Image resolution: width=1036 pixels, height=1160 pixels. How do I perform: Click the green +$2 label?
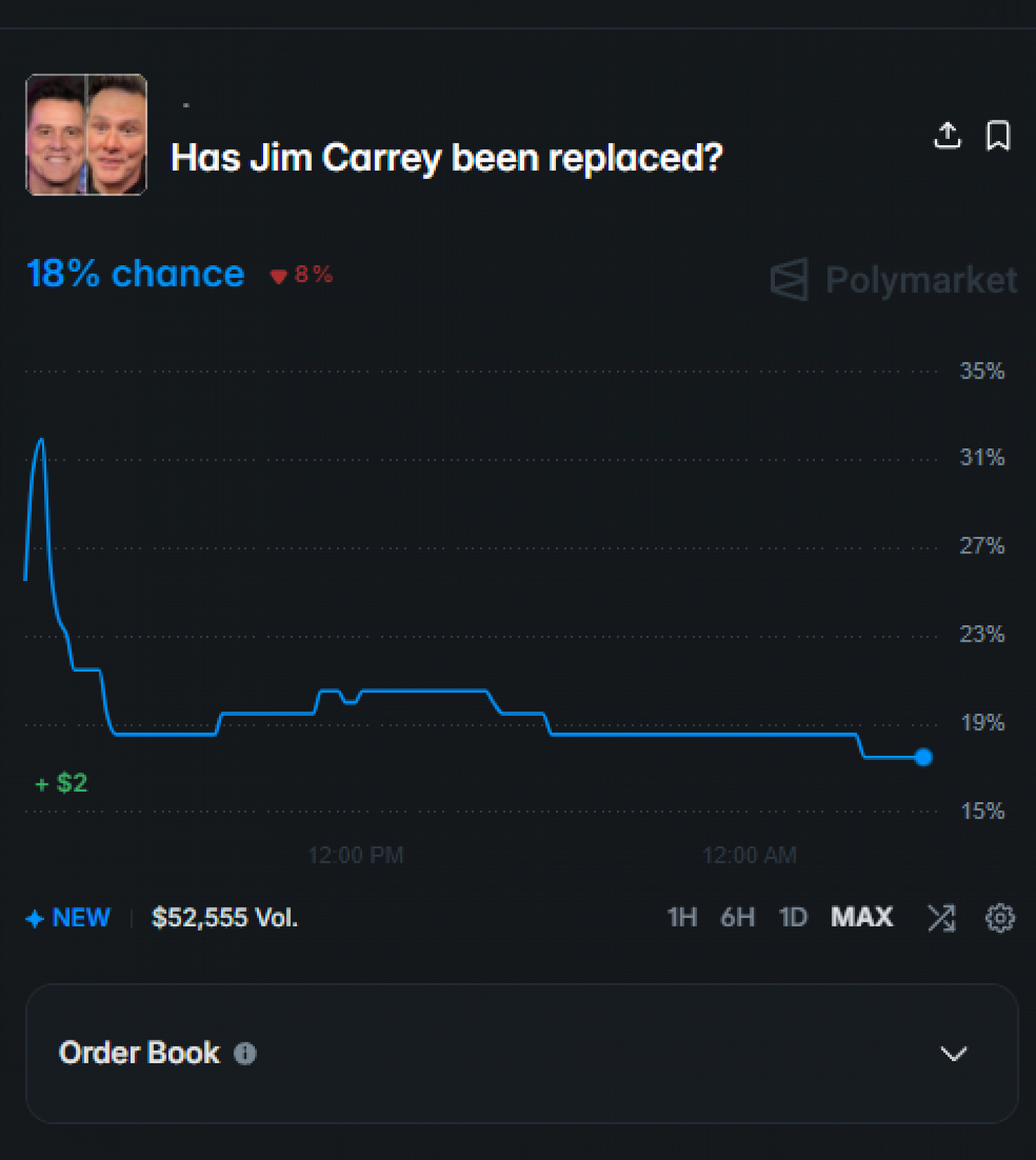coord(62,783)
